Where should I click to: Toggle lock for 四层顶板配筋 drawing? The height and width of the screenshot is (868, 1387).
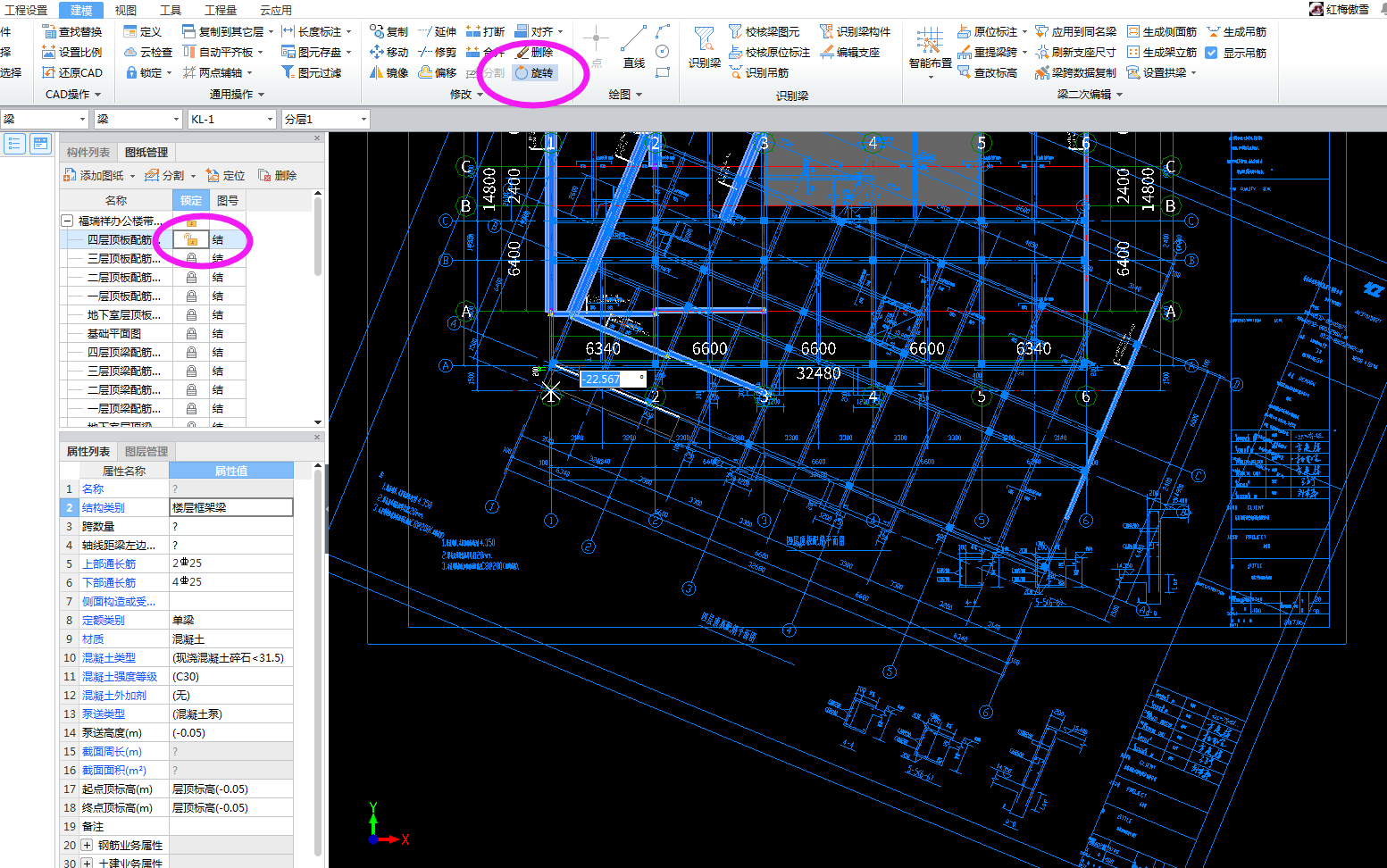pos(190,239)
